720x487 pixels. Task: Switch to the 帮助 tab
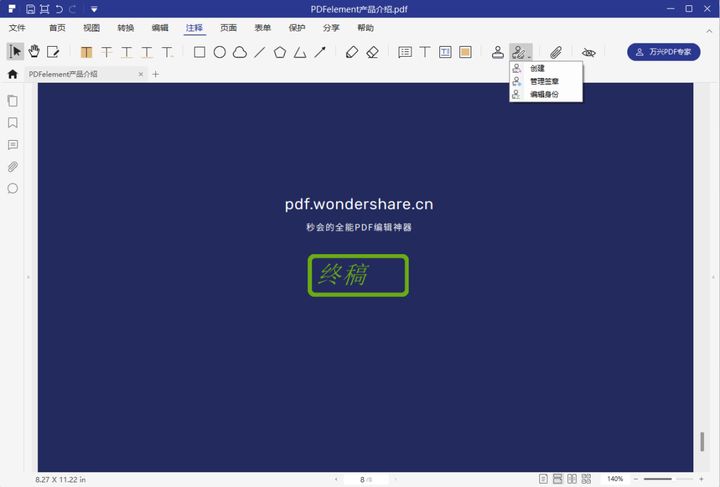pyautogui.click(x=366, y=28)
